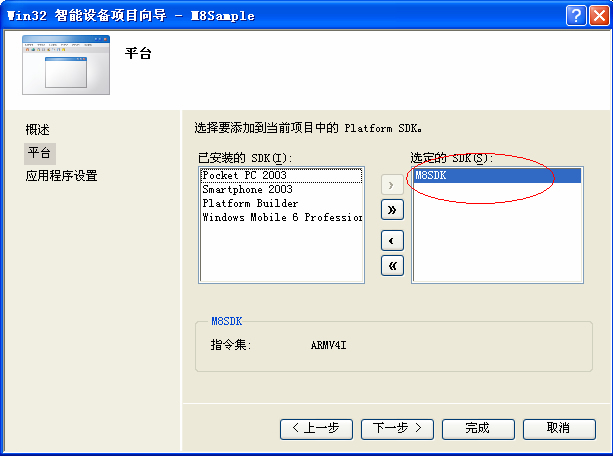Click the remove single SDK arrow button
The height and width of the screenshot is (456, 613).
coord(392,241)
